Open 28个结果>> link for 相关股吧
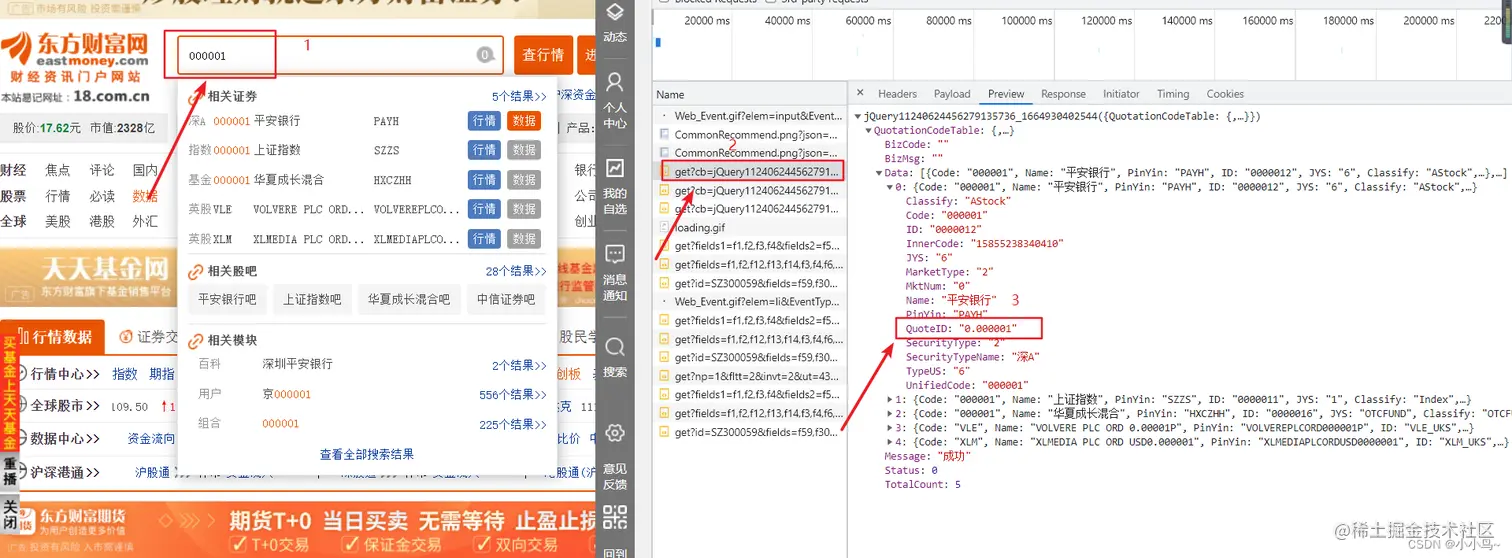This screenshot has width=1512, height=558. click(x=516, y=271)
